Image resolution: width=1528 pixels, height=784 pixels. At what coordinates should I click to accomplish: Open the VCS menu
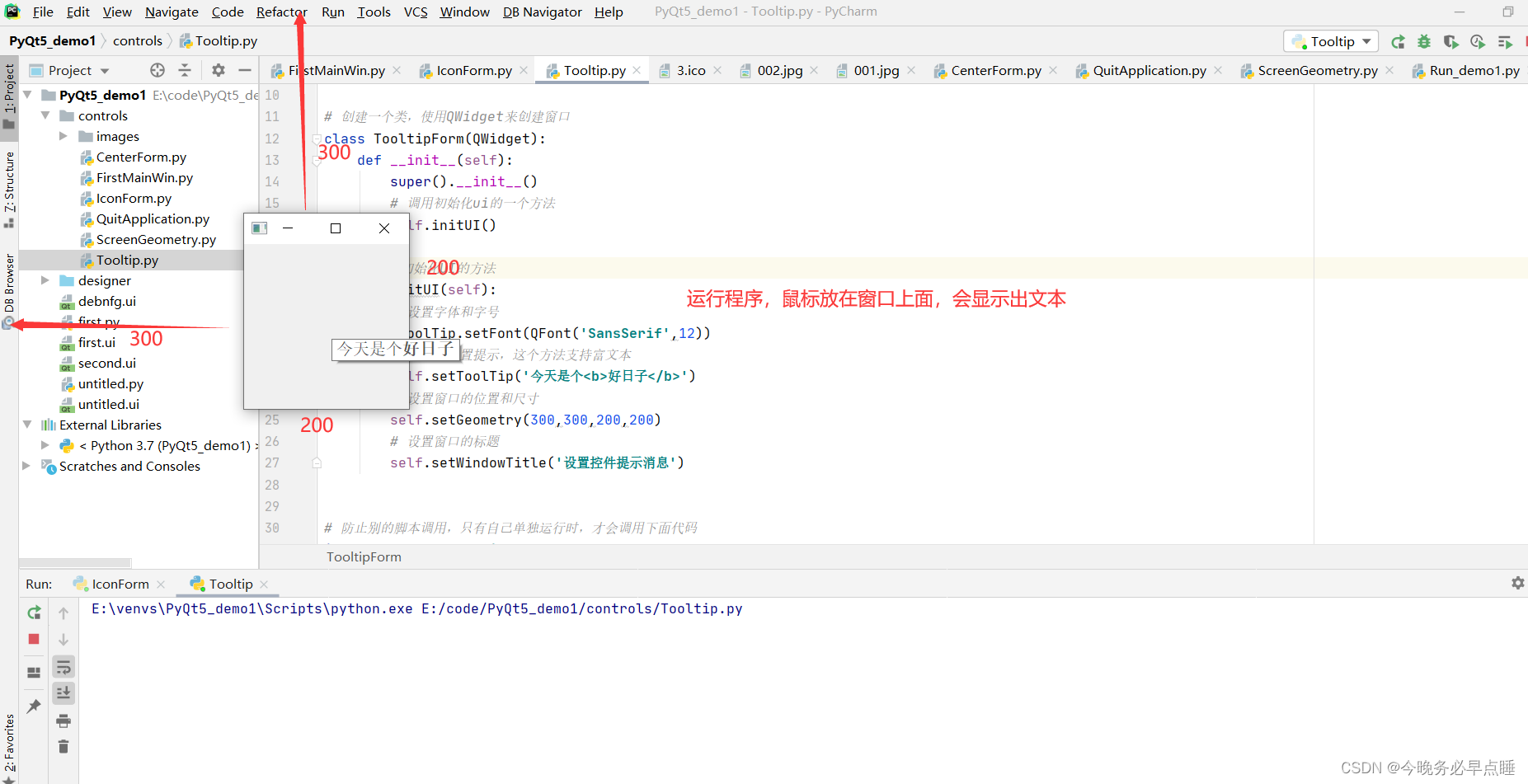pos(416,12)
